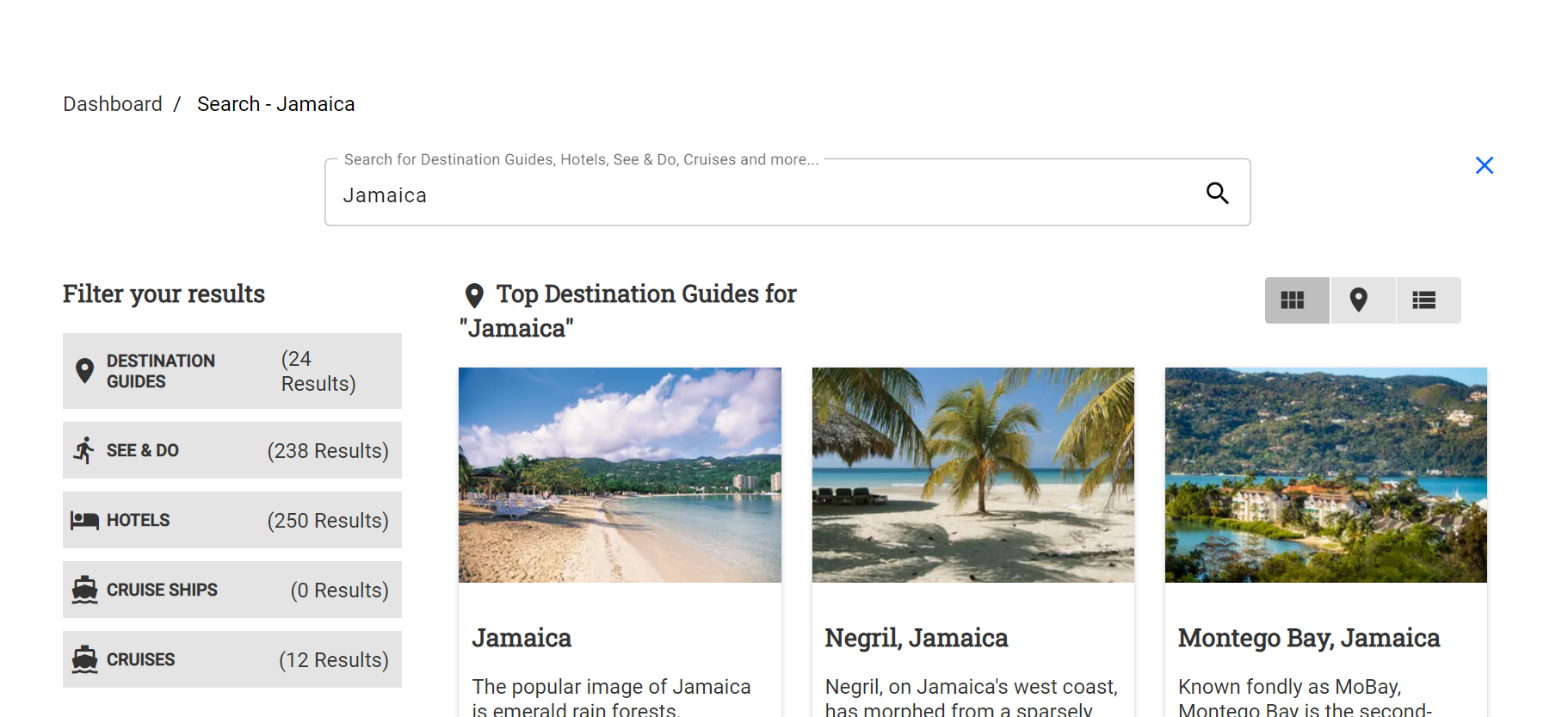Open the Jamaica beach guide thumbnail
This screenshot has height=717, width=1568.
click(620, 475)
